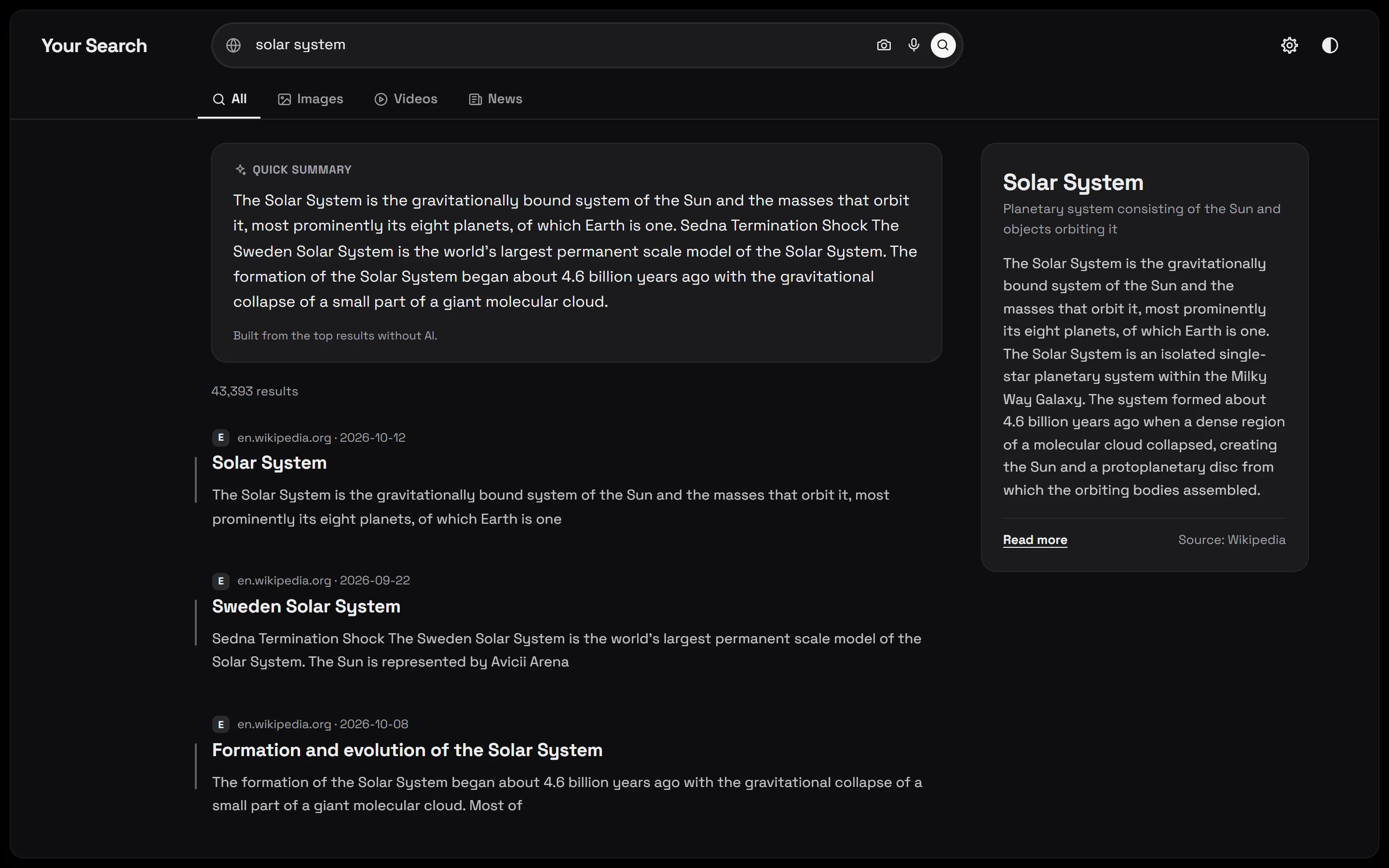Open settings gear
Viewport: 1389px width, 868px height.
(1290, 45)
